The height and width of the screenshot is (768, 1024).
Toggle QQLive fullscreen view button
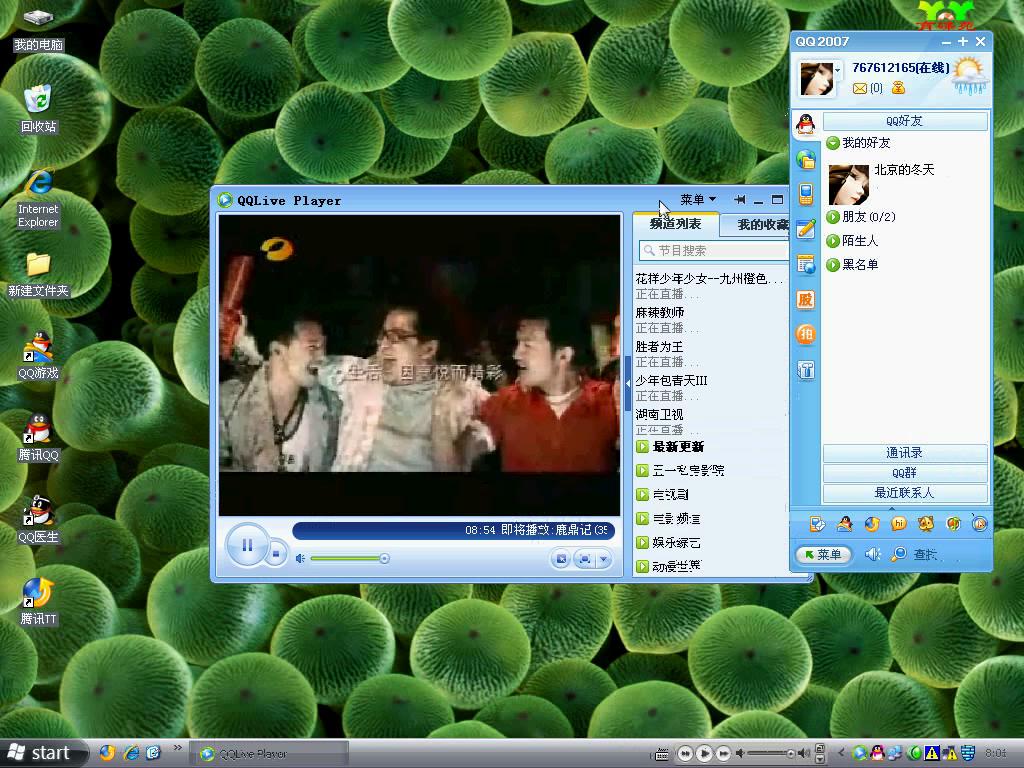point(584,559)
